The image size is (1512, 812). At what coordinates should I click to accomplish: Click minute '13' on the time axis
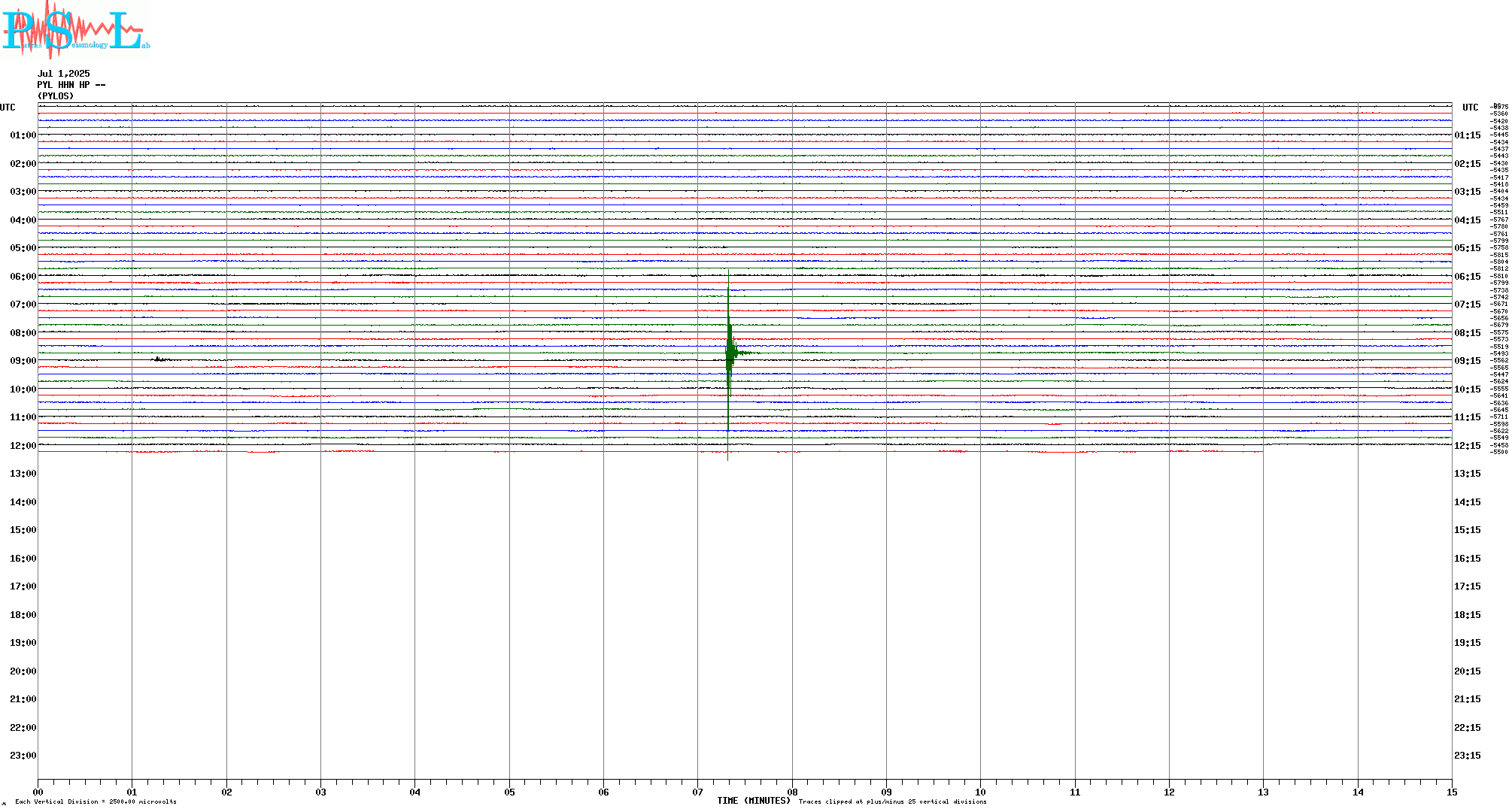pos(1263,792)
